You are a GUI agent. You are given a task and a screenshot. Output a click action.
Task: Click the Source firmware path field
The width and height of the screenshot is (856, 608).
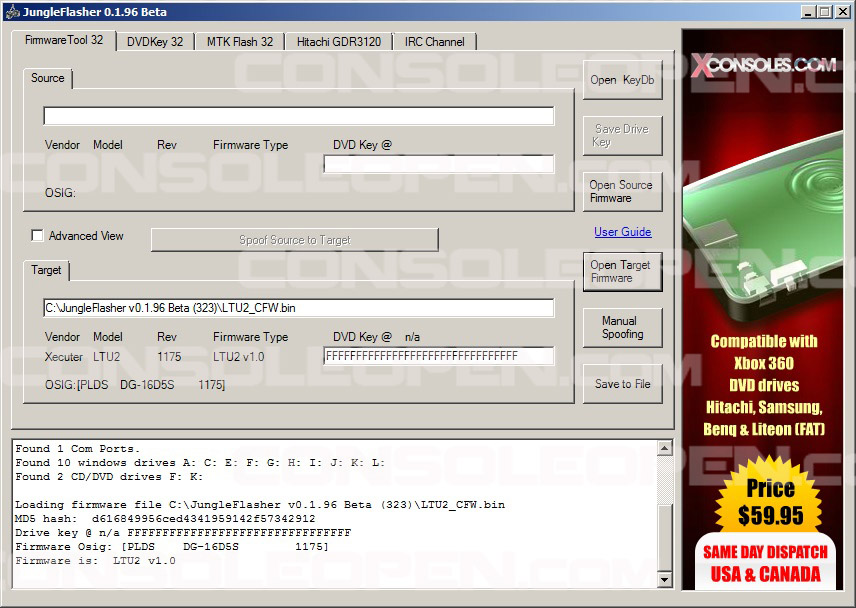(298, 116)
